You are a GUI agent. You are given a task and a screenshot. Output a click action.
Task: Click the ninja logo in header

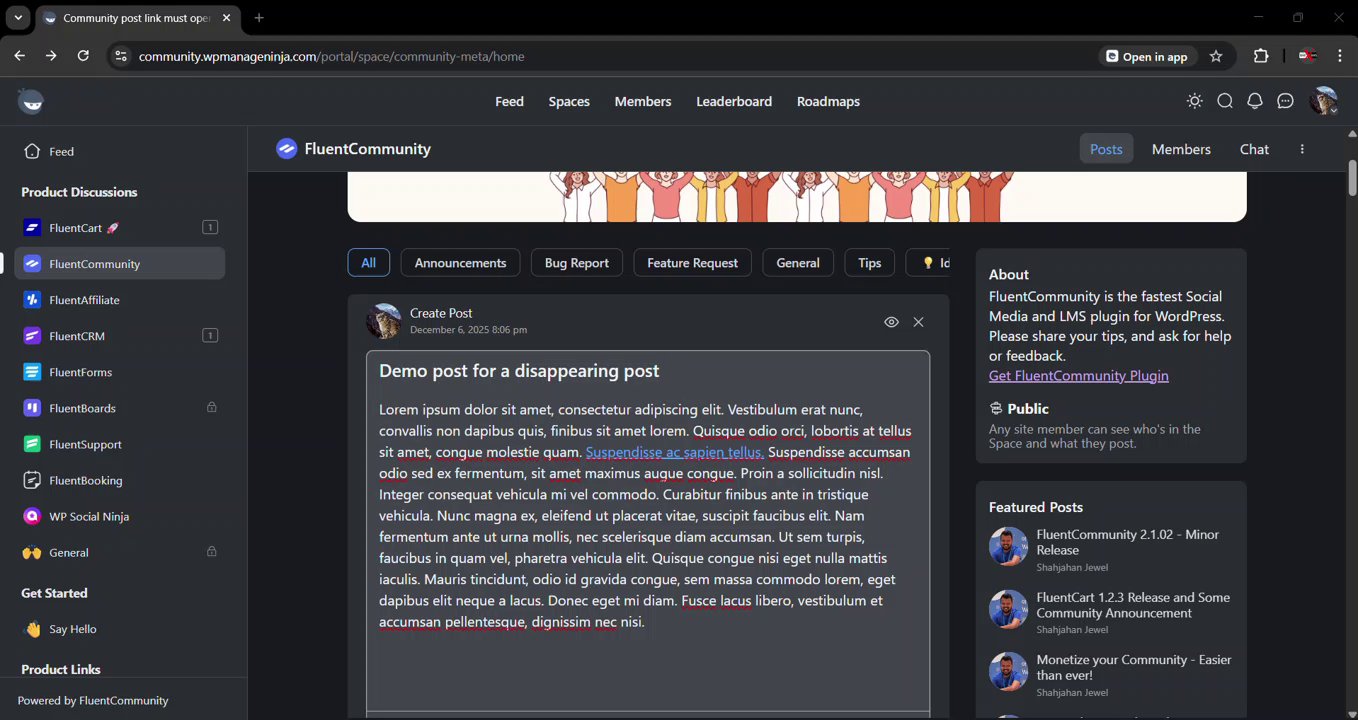[x=31, y=101]
